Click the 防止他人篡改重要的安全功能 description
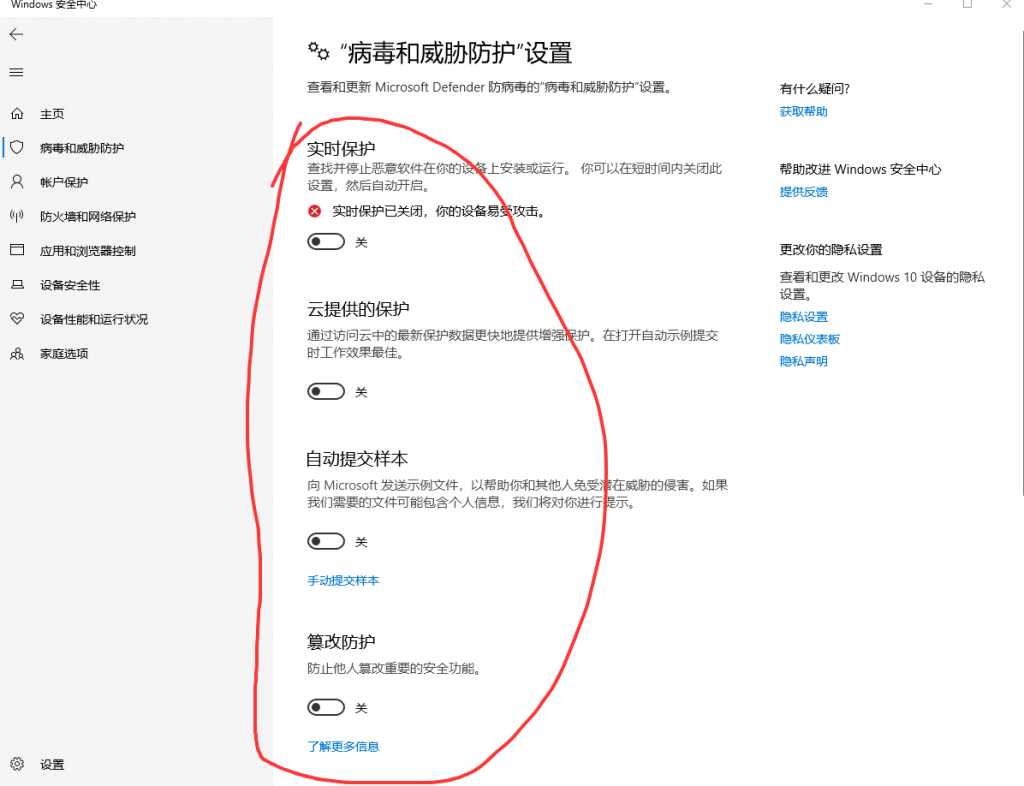Image resolution: width=1024 pixels, height=786 pixels. pos(394,668)
